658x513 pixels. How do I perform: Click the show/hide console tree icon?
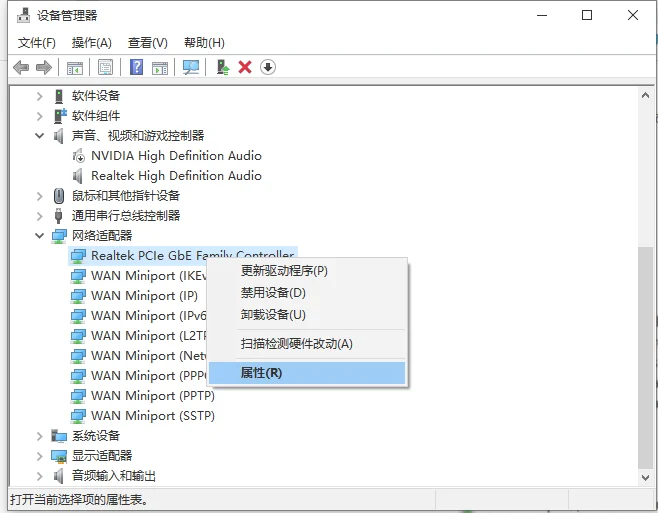click(x=74, y=67)
